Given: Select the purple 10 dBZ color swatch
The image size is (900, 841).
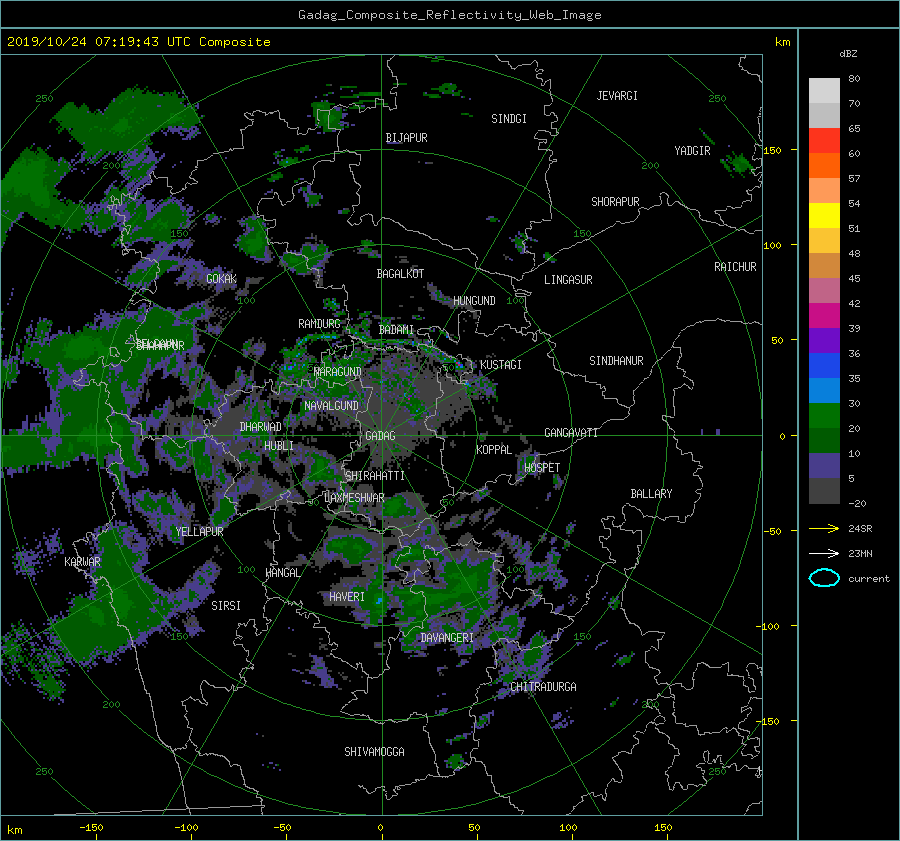Looking at the screenshot, I should [824, 465].
